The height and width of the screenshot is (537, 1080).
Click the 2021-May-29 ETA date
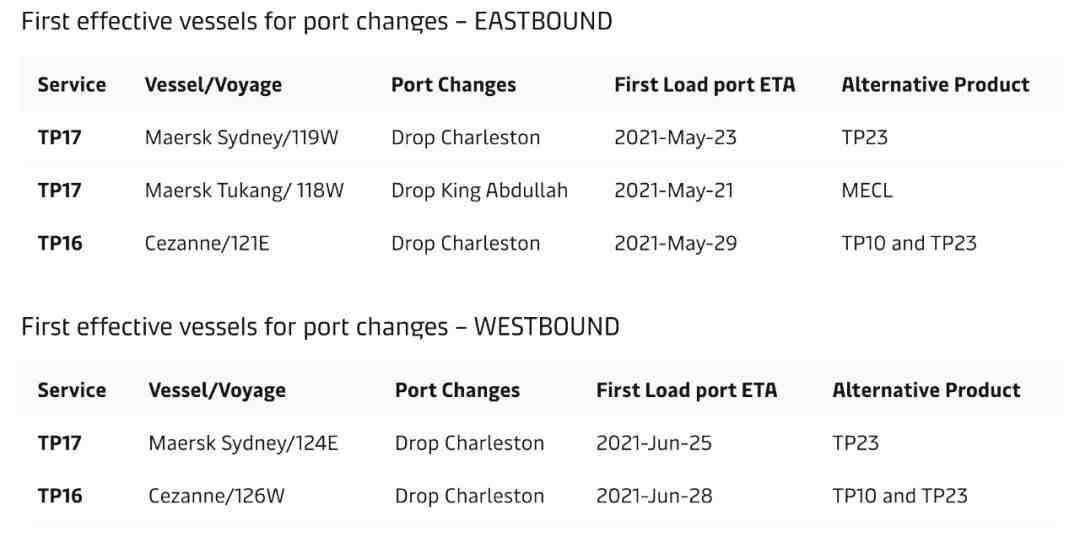click(x=675, y=243)
